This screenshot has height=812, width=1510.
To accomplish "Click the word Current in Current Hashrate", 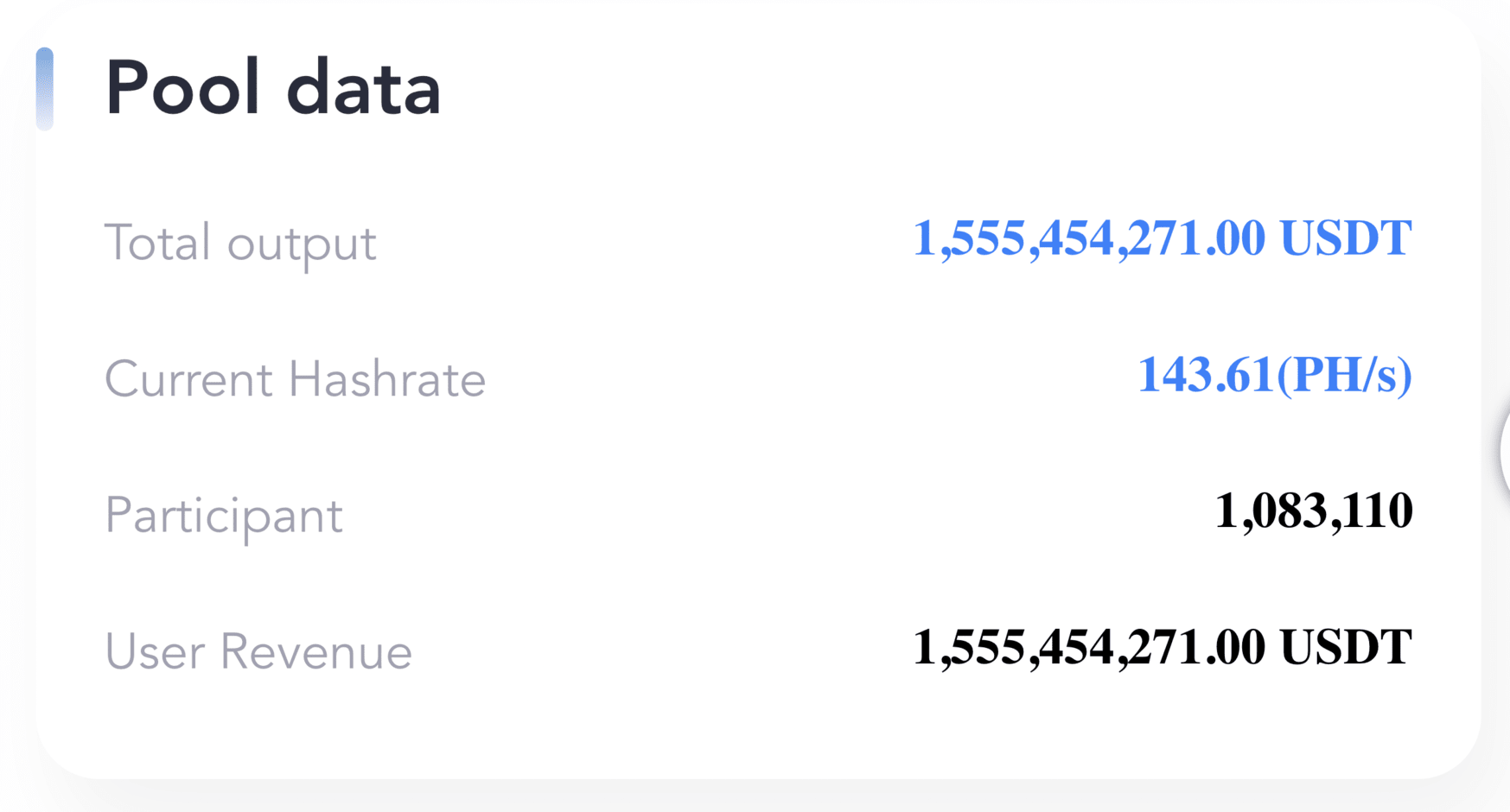I will click(188, 379).
